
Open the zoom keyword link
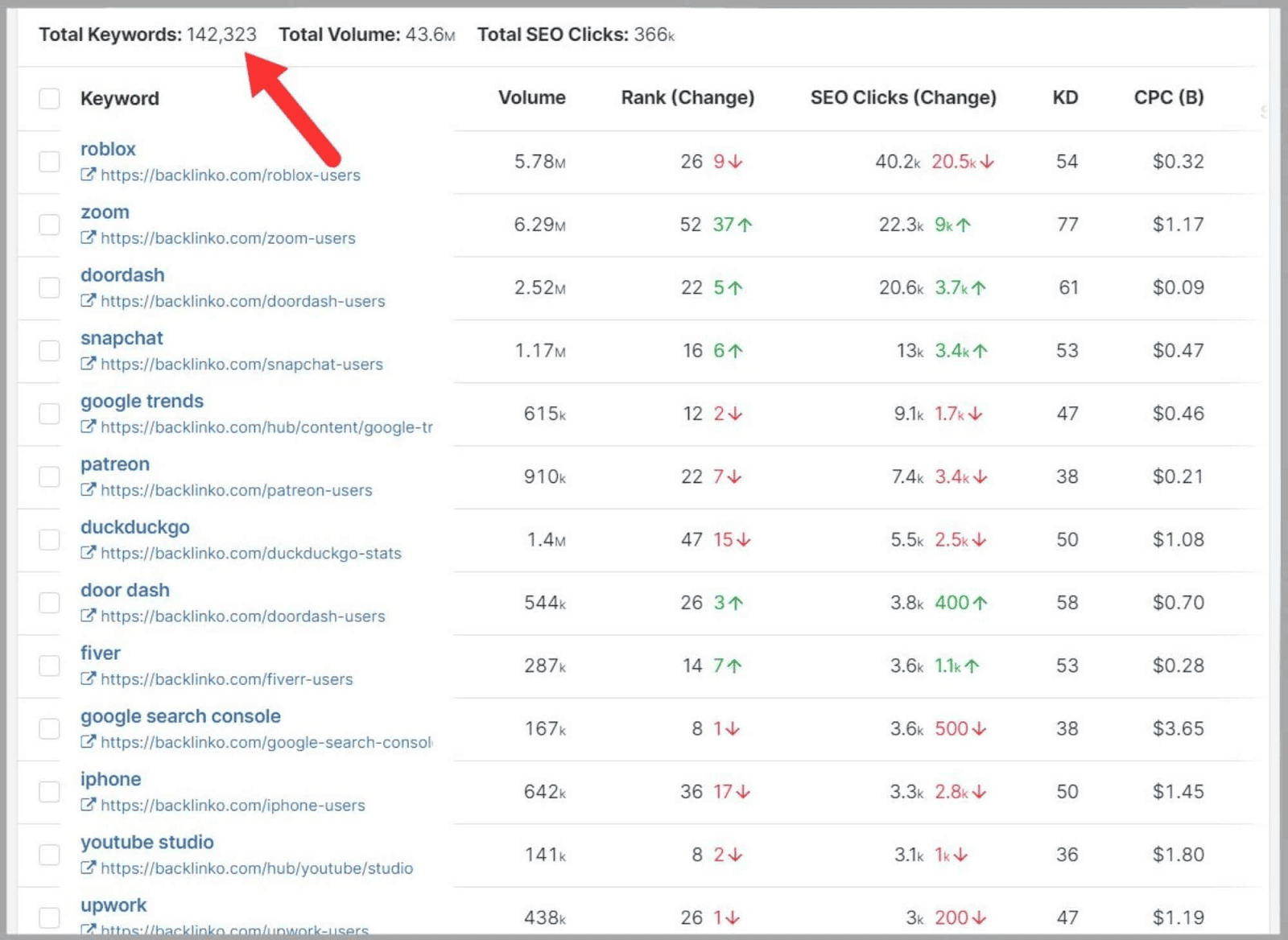(105, 212)
